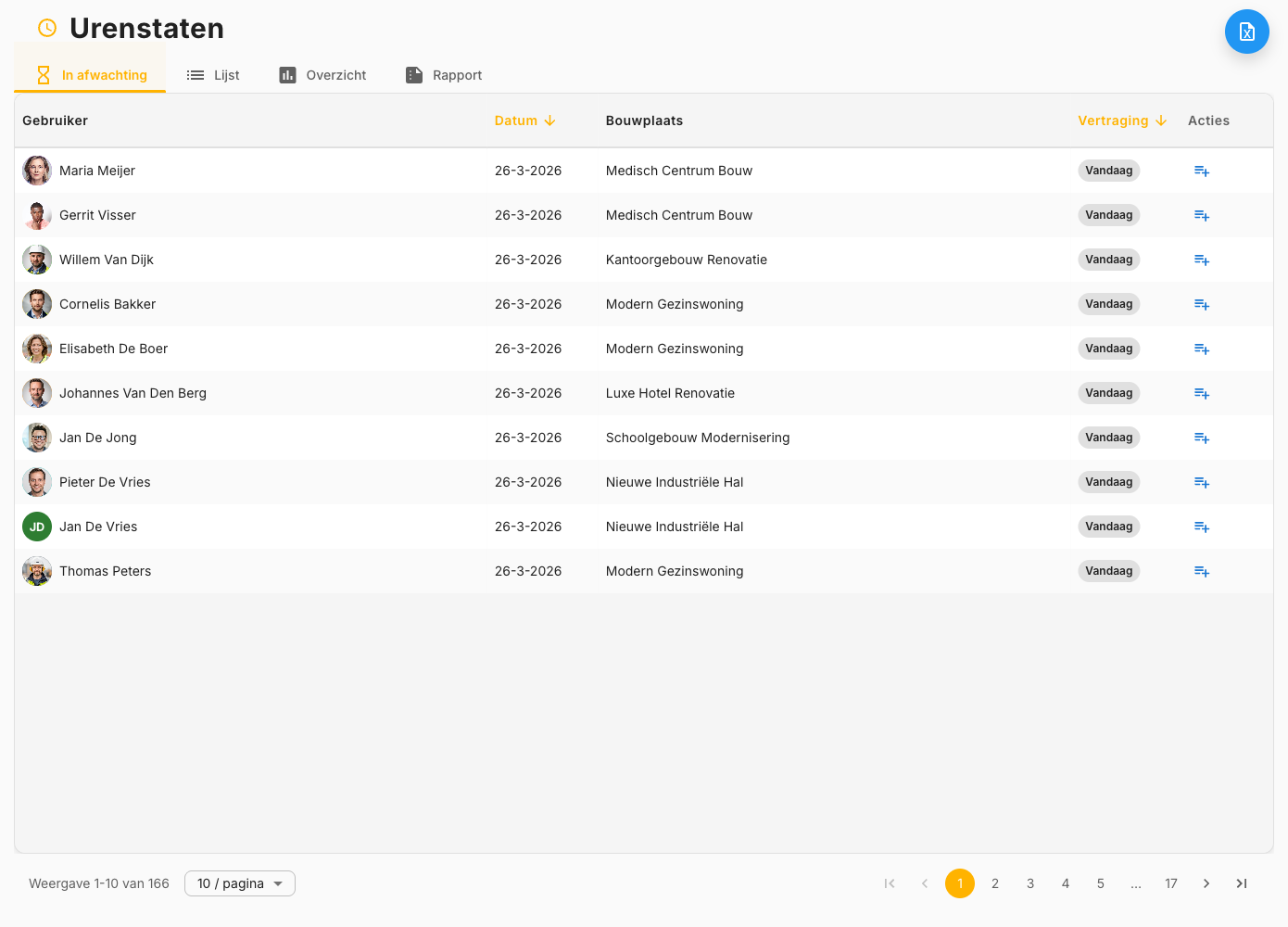The width and height of the screenshot is (1288, 927).
Task: Click the chart icon on the Overzicht tab
Action: (287, 75)
